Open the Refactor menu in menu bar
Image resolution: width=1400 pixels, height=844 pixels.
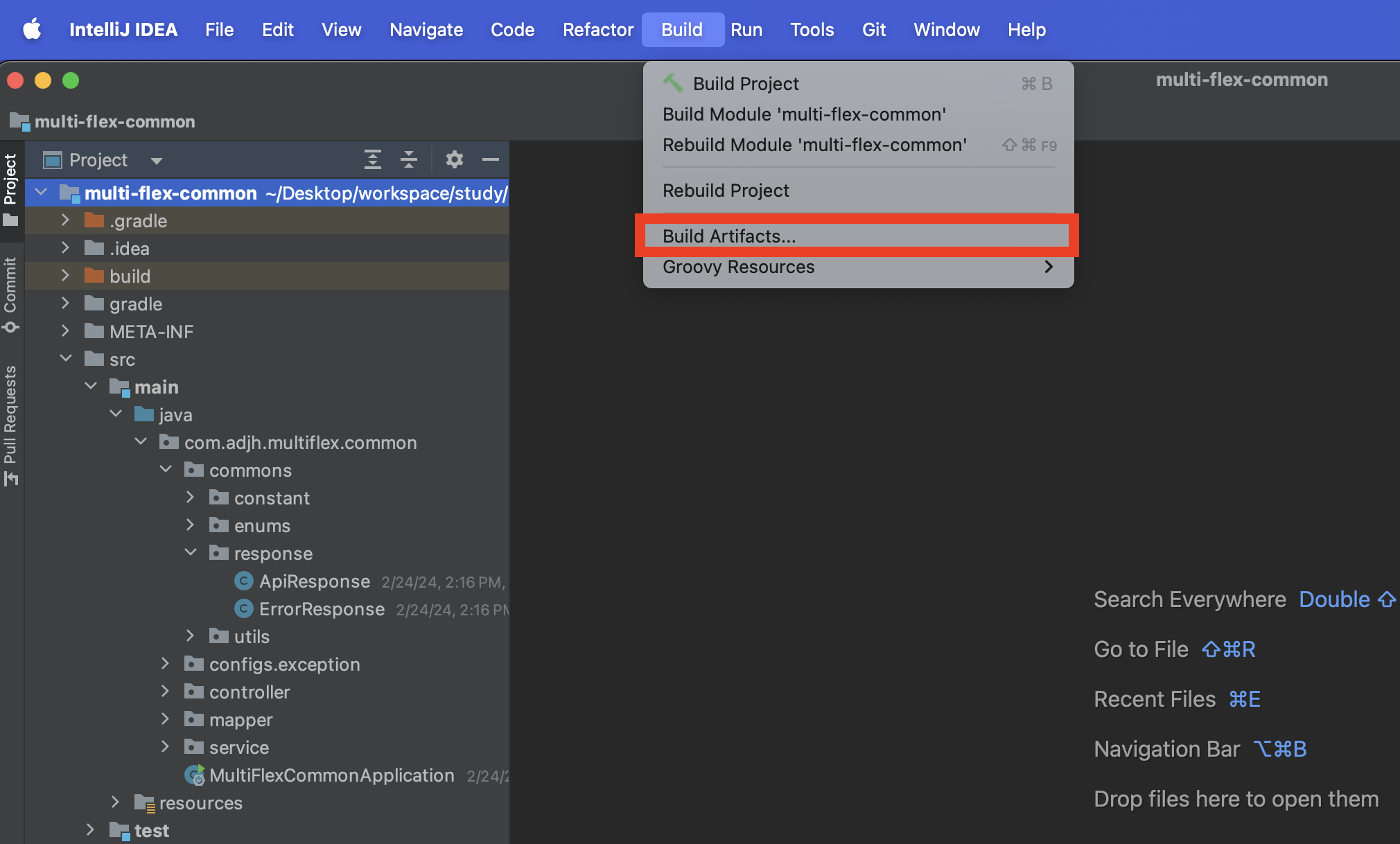(597, 30)
